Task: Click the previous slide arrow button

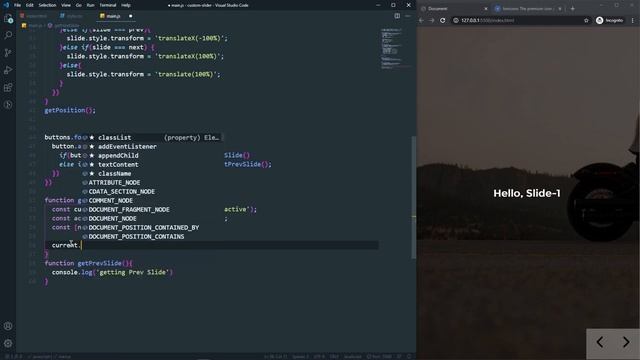Action: coord(600,342)
